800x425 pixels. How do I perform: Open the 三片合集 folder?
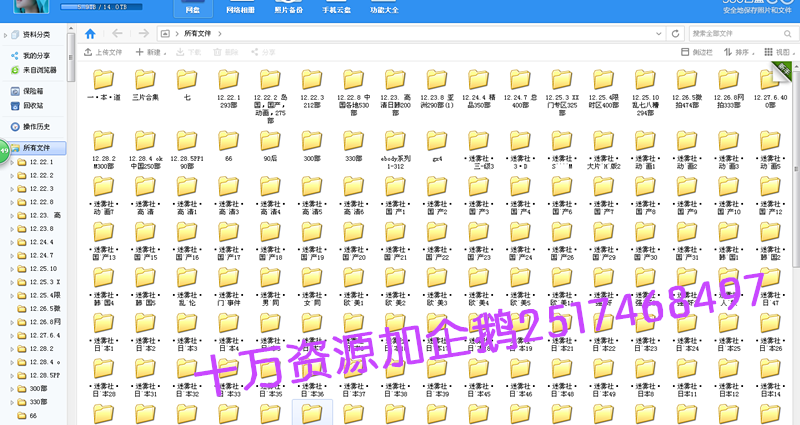[x=145, y=85]
